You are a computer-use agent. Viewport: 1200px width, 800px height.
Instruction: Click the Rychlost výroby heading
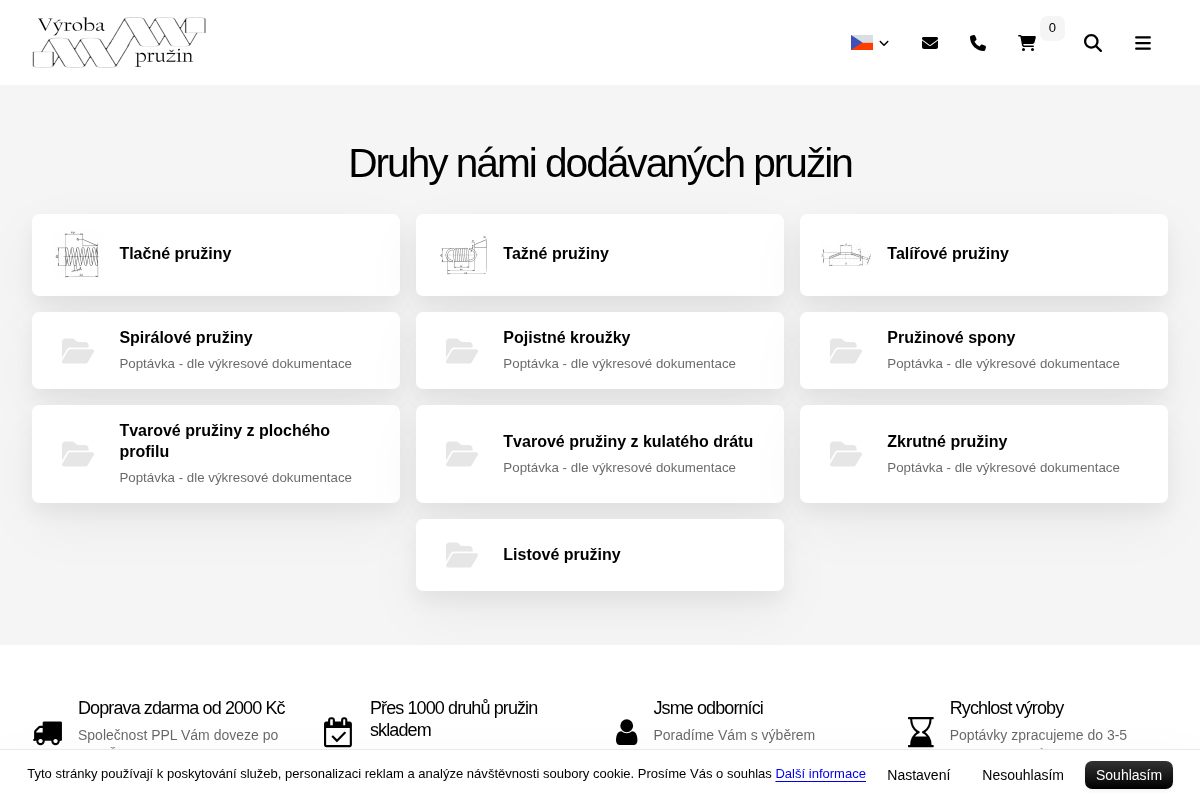[1006, 708]
